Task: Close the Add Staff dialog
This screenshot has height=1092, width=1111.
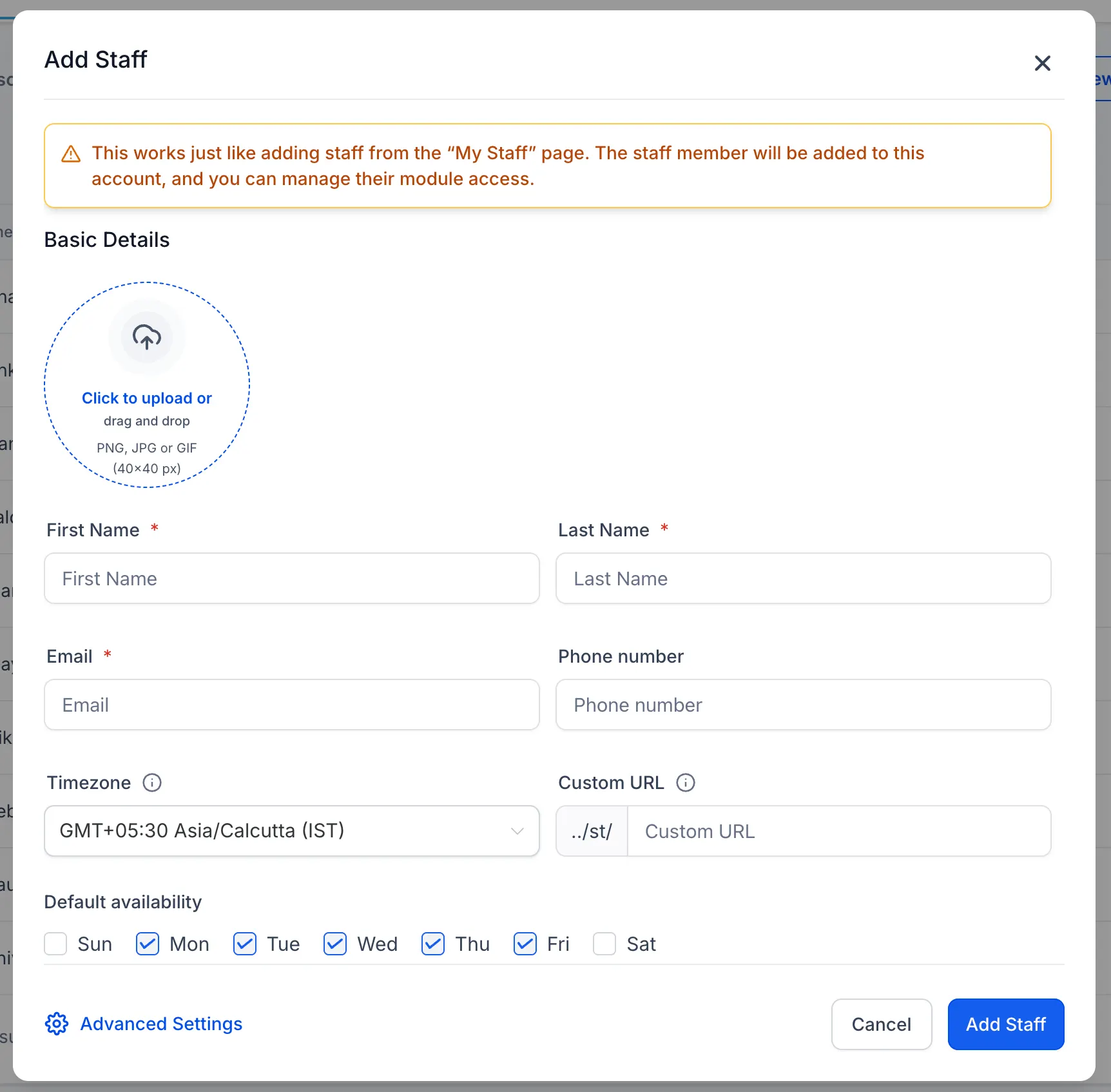Action: [1043, 63]
